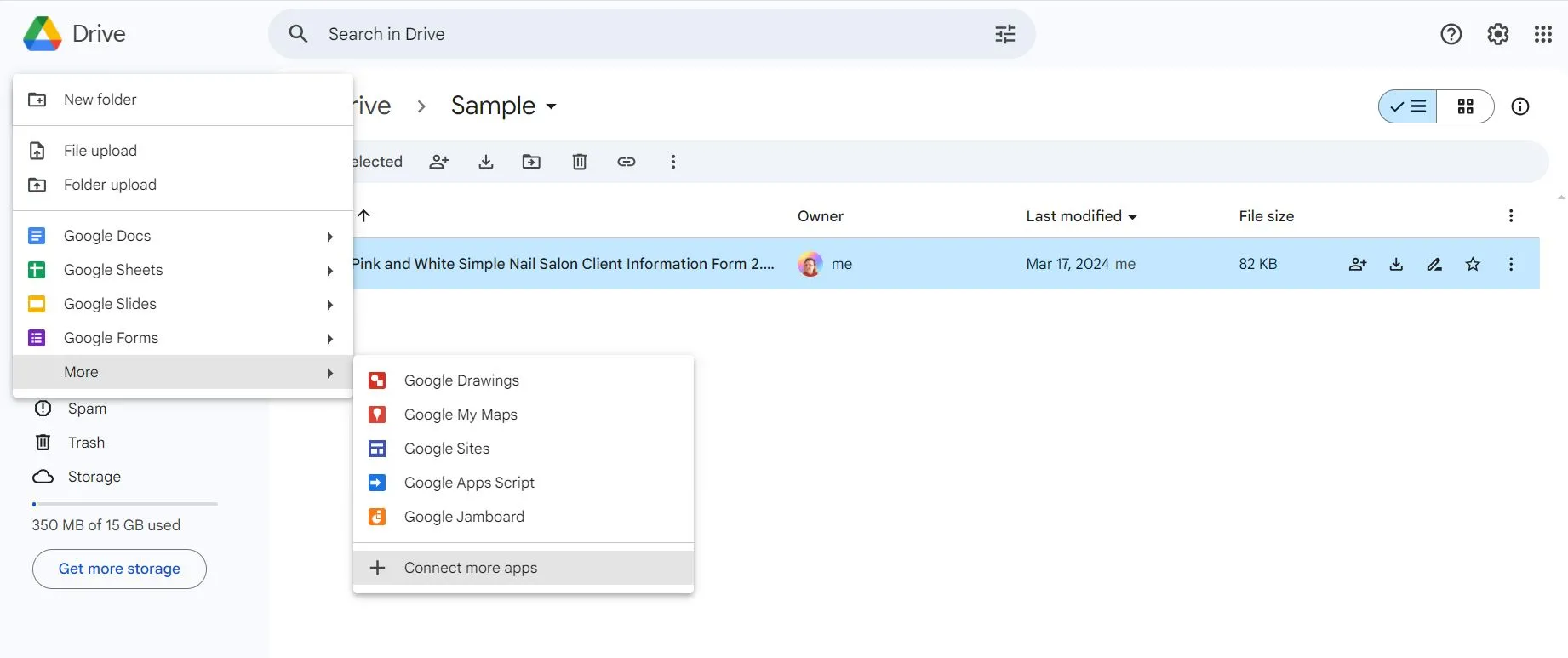This screenshot has height=658, width=1568.
Task: Open column header more options
Action: 1511,216
